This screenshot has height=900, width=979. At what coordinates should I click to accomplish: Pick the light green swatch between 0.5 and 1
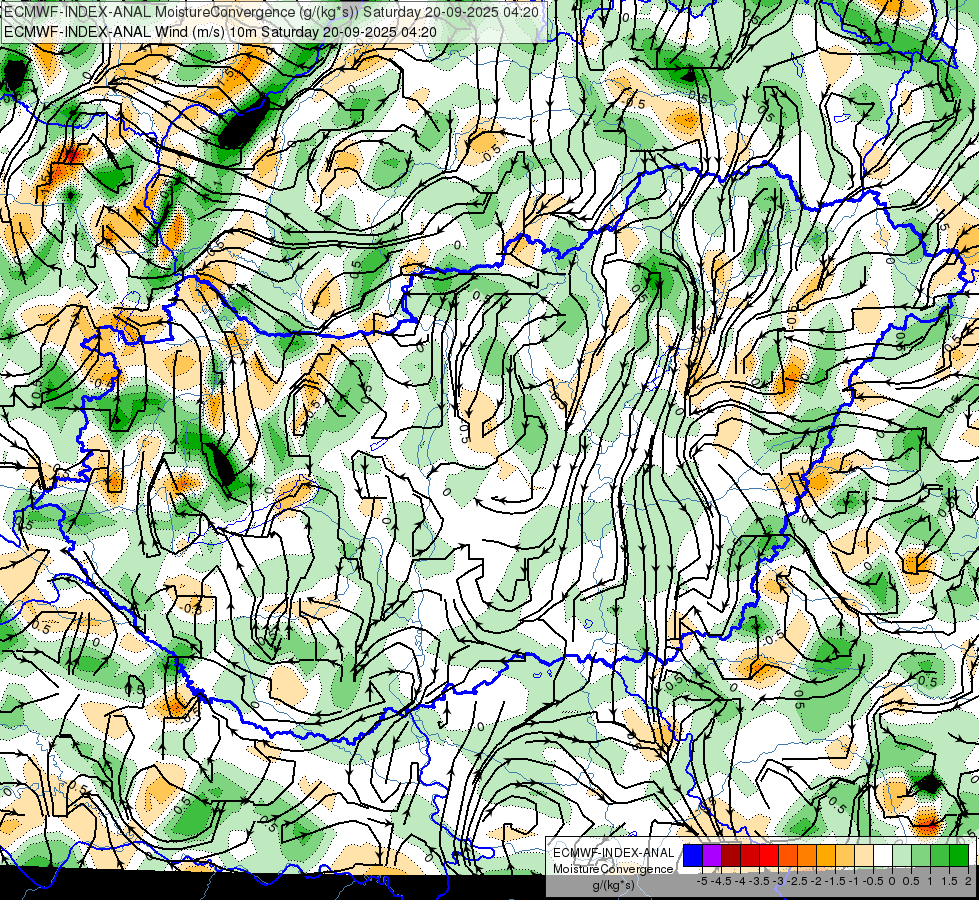tap(920, 856)
